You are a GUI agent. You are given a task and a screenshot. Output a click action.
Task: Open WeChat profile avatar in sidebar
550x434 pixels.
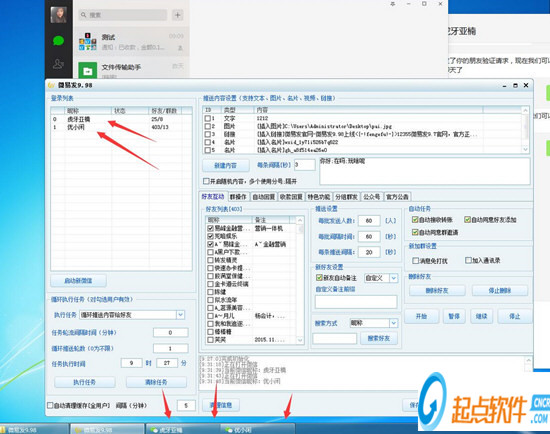point(59,15)
